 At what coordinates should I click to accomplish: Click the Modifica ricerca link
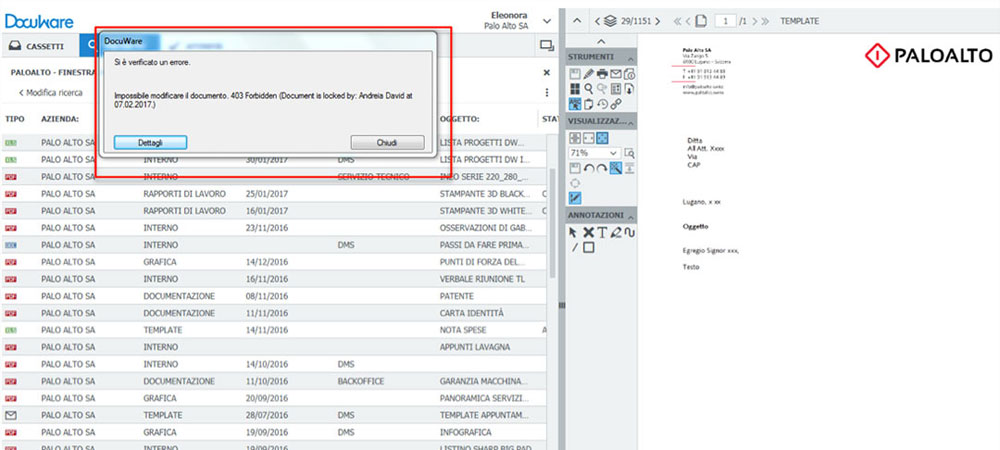[50, 92]
